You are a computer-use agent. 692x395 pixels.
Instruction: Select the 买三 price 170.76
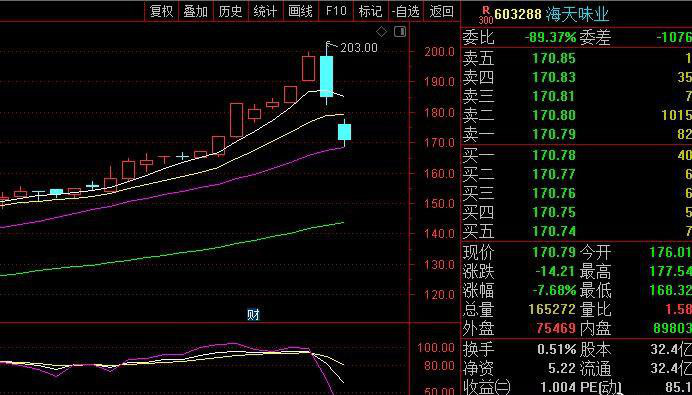pos(554,193)
